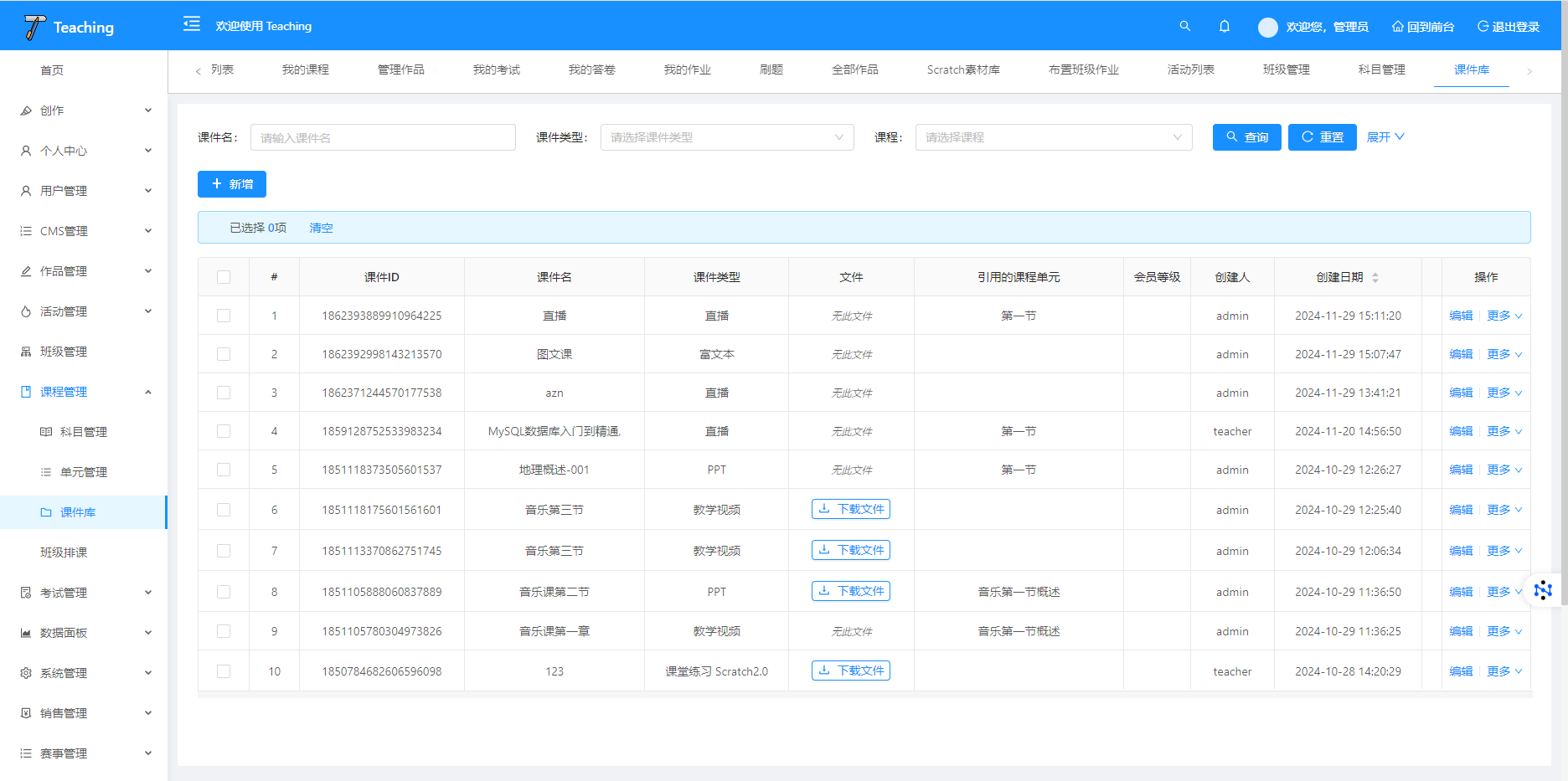Open 单元管理 in the sidebar
Screen dimensions: 1568x781
pos(84,472)
